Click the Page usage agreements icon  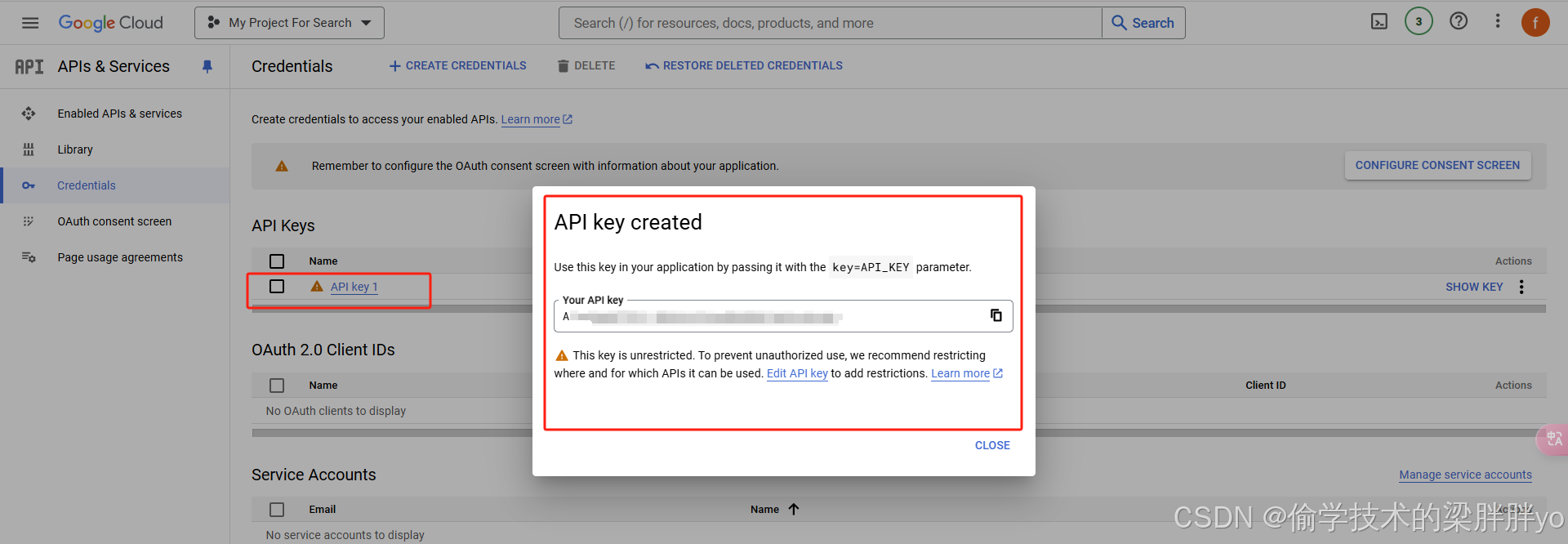click(x=29, y=257)
